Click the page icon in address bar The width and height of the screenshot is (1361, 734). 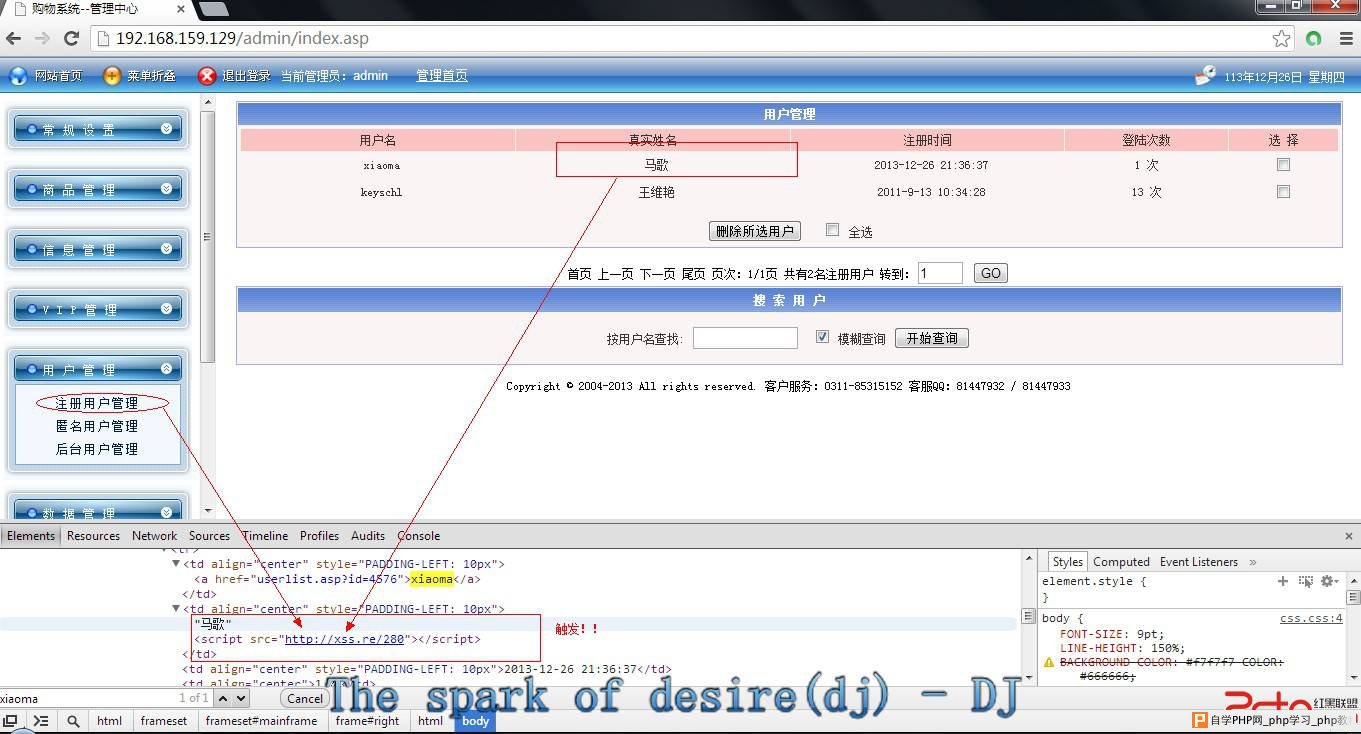coord(103,39)
